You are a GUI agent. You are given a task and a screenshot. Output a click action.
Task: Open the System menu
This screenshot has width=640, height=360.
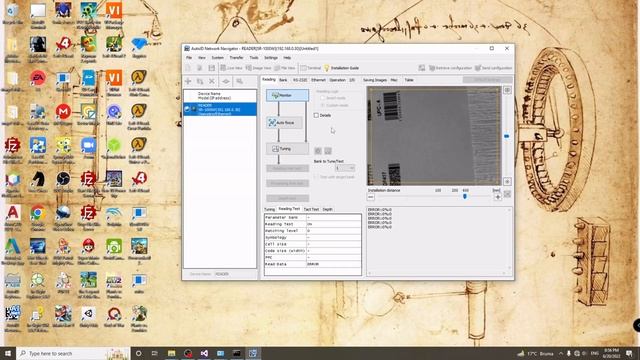(217, 58)
